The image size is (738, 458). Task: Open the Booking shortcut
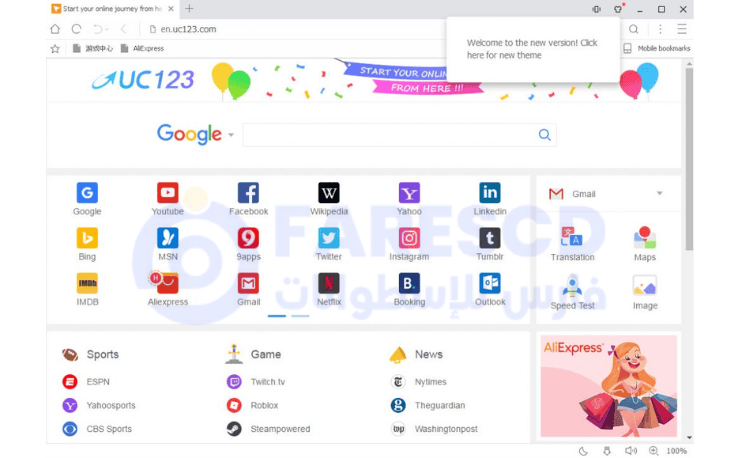[409, 283]
